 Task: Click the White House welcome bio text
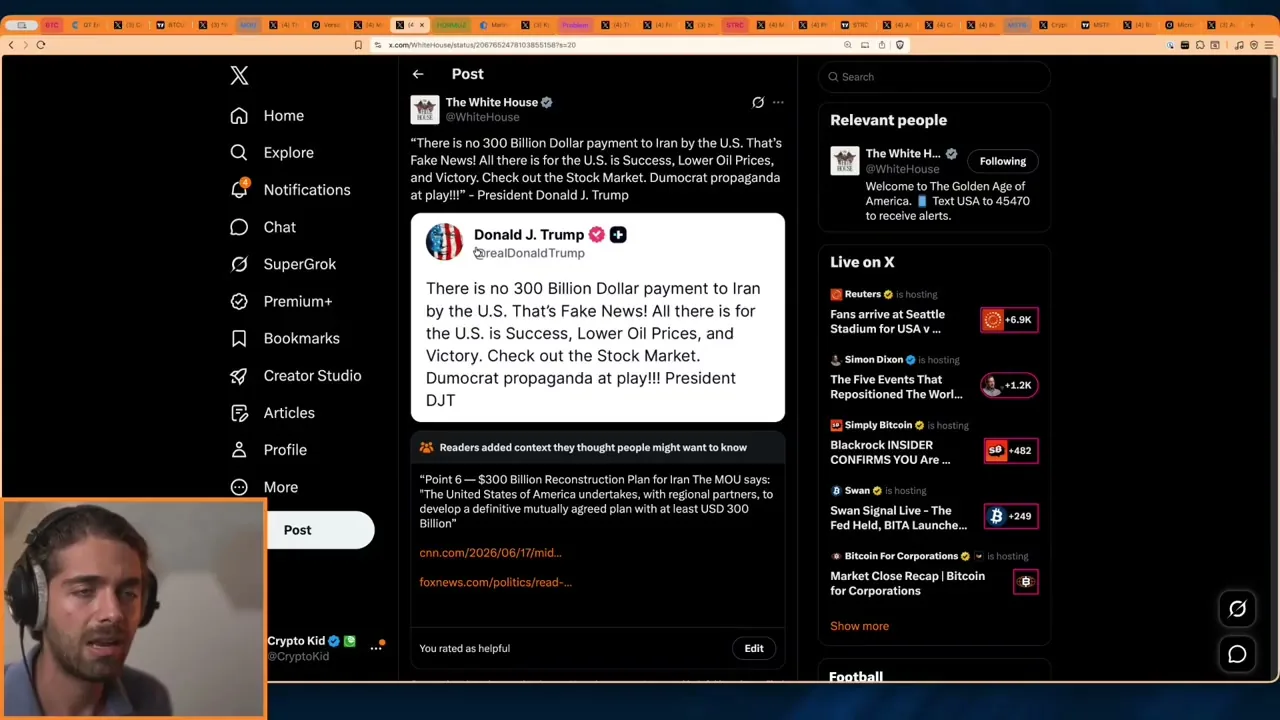pyautogui.click(x=947, y=201)
